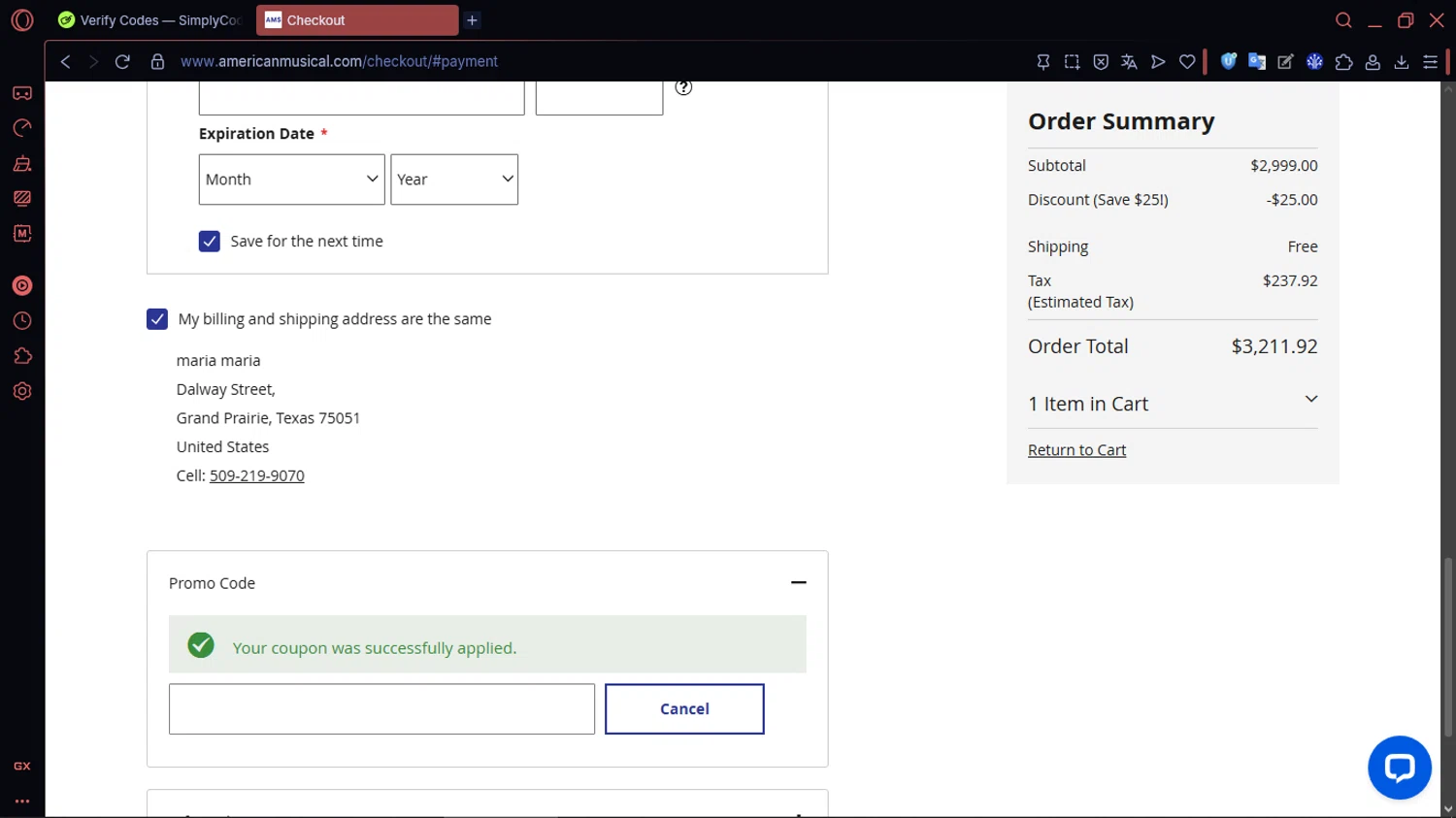The width and height of the screenshot is (1456, 818).
Task: Click the estimated Tax $237.92 value
Action: pos(1290,280)
